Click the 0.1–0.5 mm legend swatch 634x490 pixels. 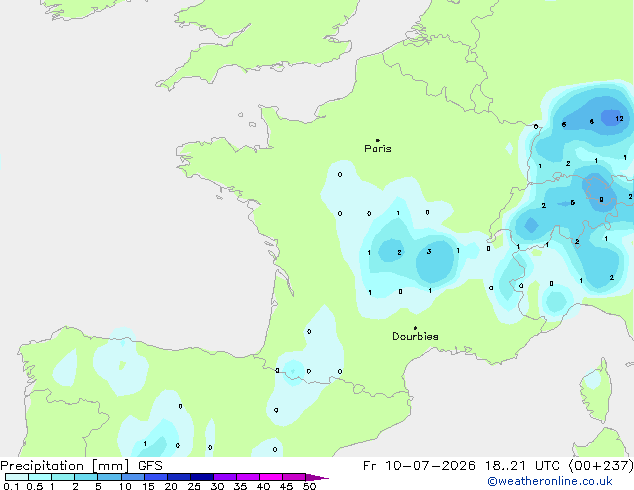[17, 477]
